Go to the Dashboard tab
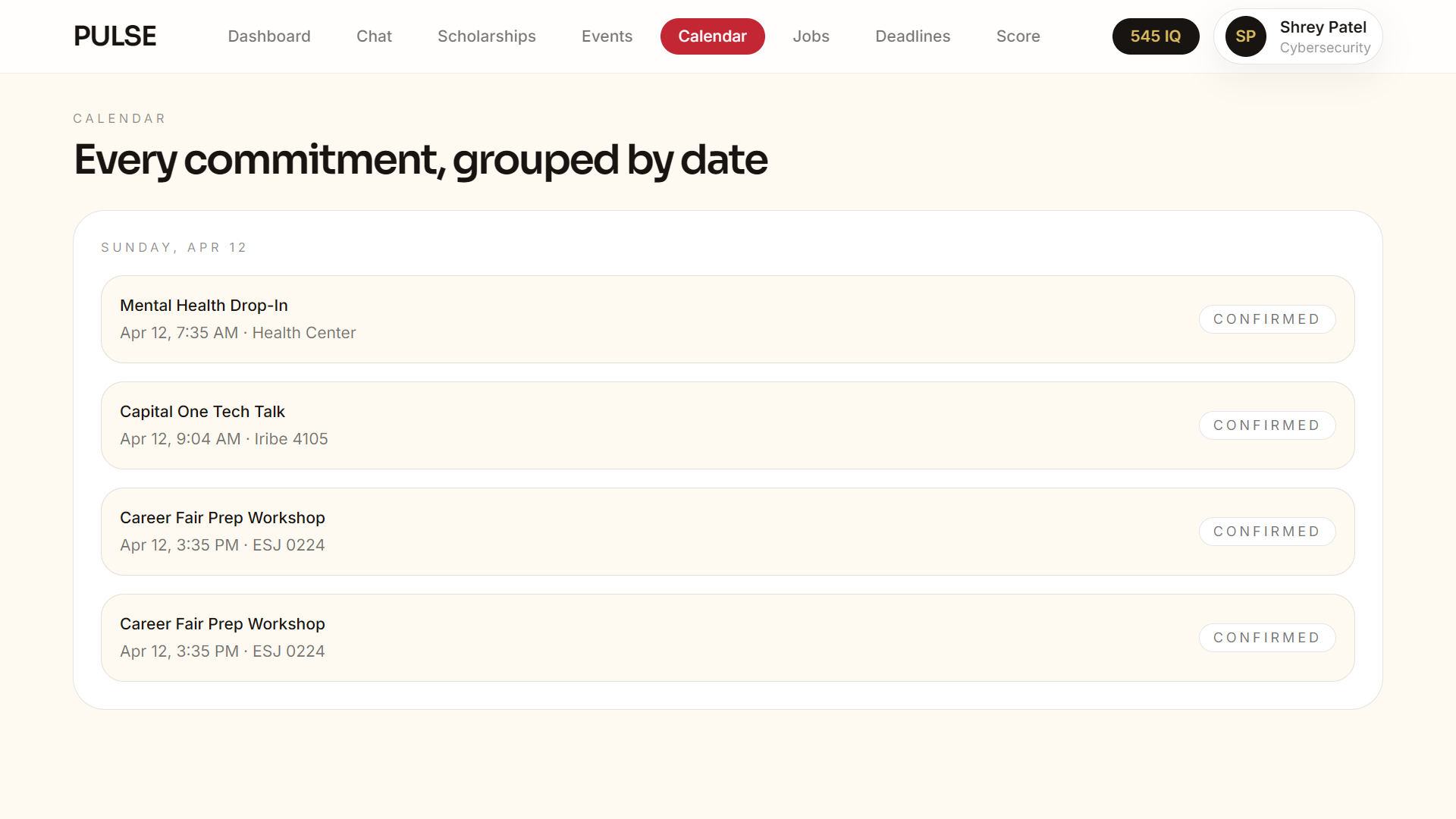 point(269,36)
